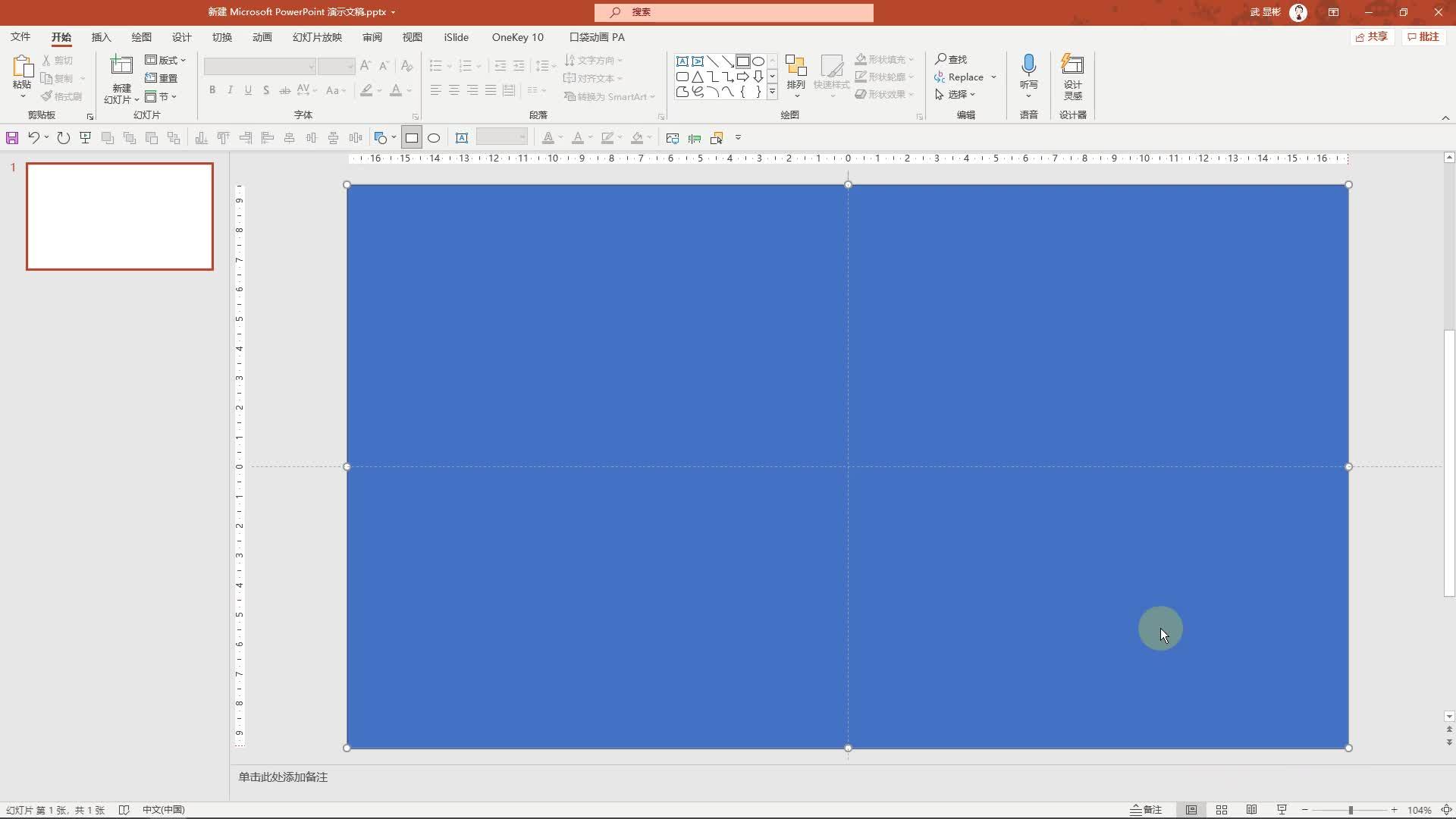Zoom in with the plus button
The image size is (1456, 819).
pyautogui.click(x=1395, y=810)
